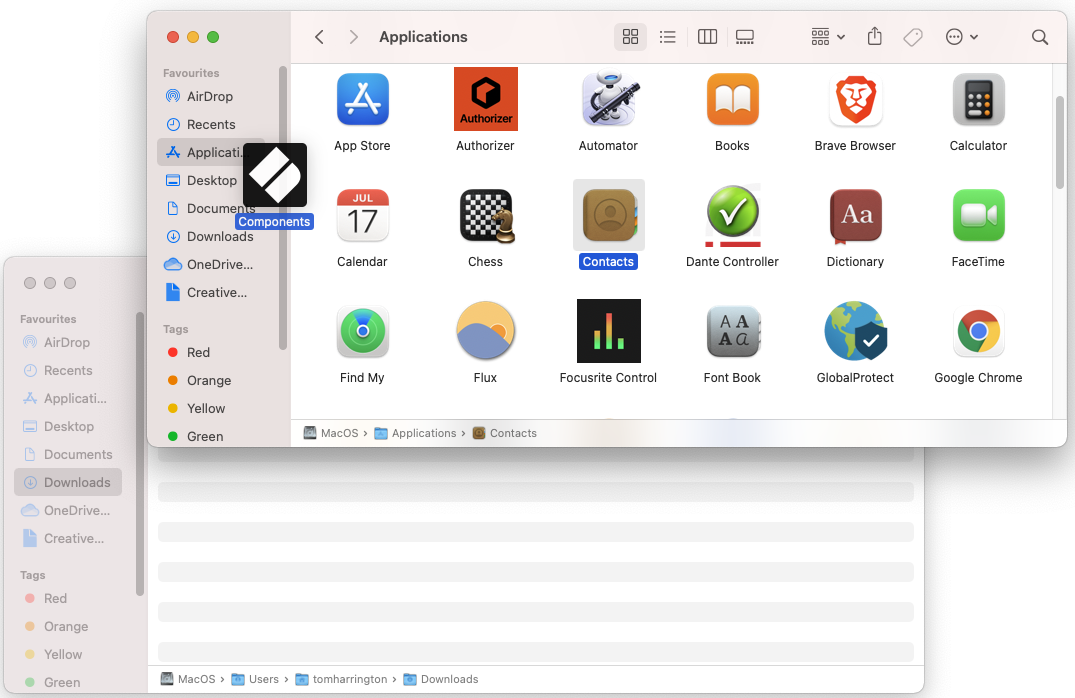Image resolution: width=1075 pixels, height=698 pixels.
Task: Open the App Store application icon
Action: 363,99
